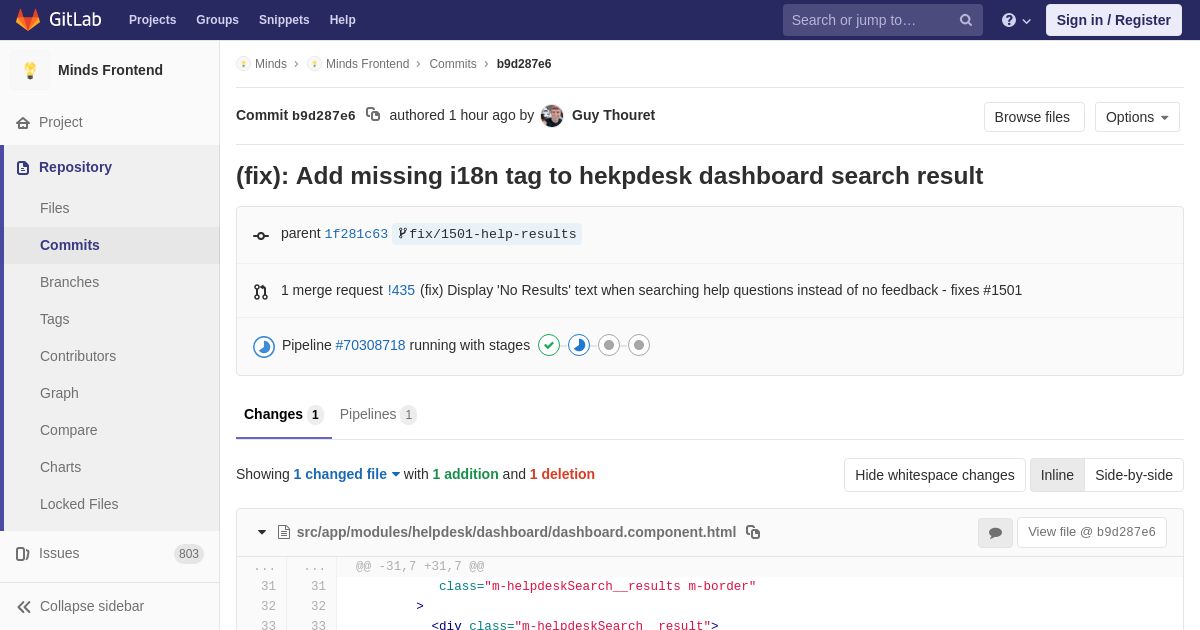Copy the commit SHA with the clipboard icon
The height and width of the screenshot is (630, 1200).
[373, 115]
